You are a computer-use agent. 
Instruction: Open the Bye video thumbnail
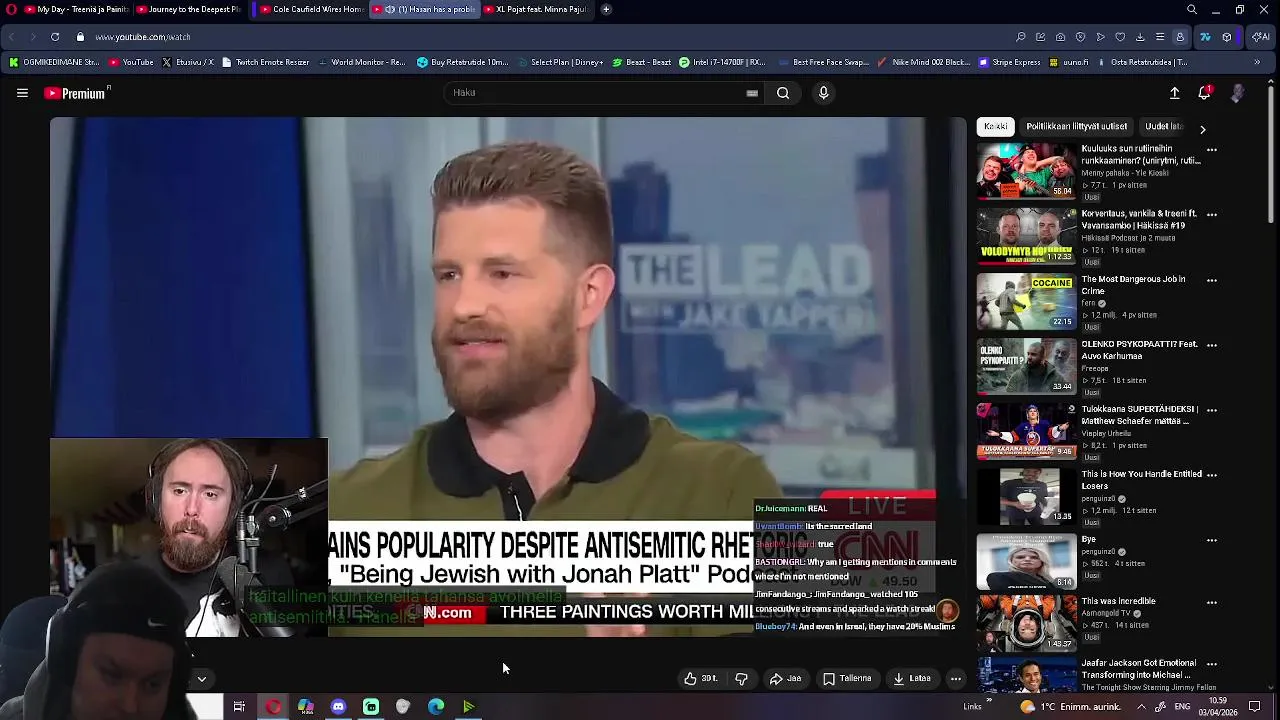[1026, 561]
